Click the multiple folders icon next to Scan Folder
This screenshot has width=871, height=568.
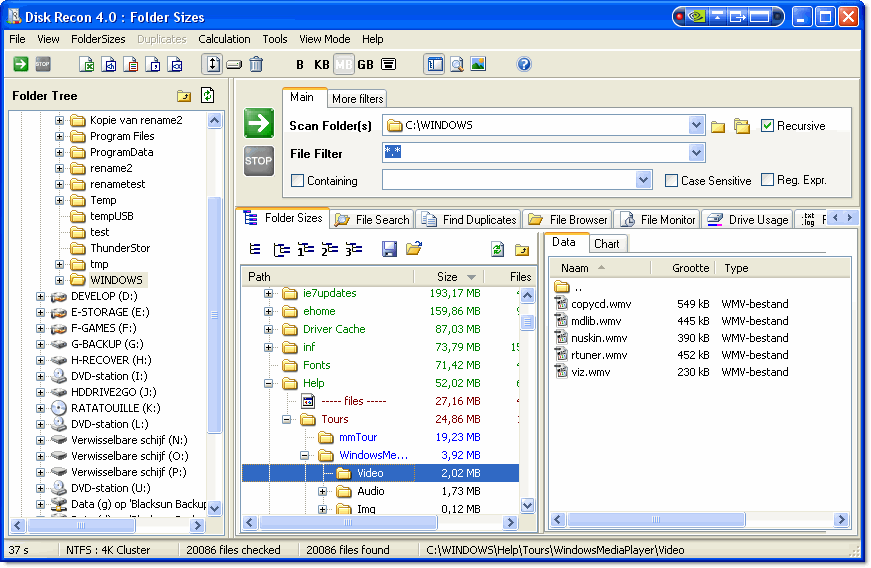pos(742,127)
